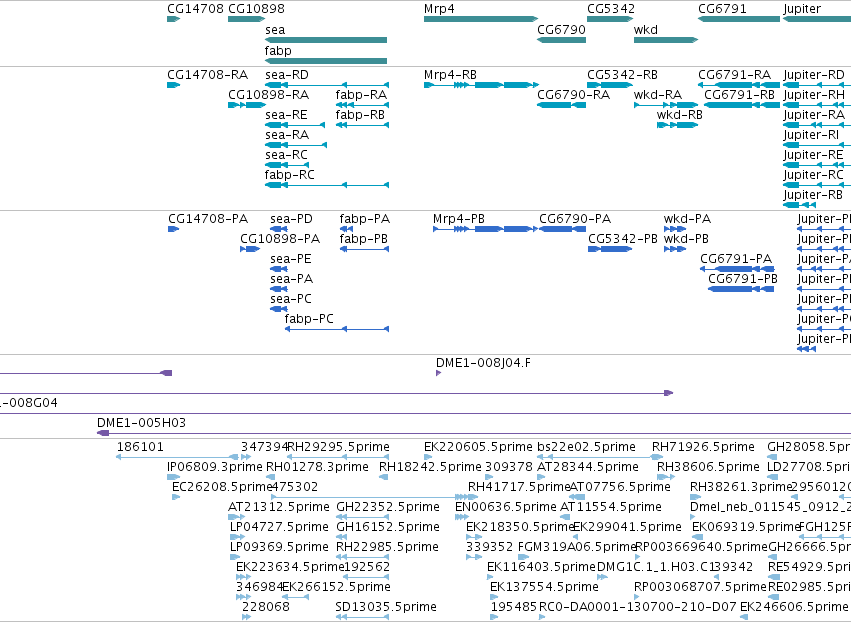Select the Mrp4-PB protein glyph
Viewport: 851px width, 622px height.
[486, 229]
